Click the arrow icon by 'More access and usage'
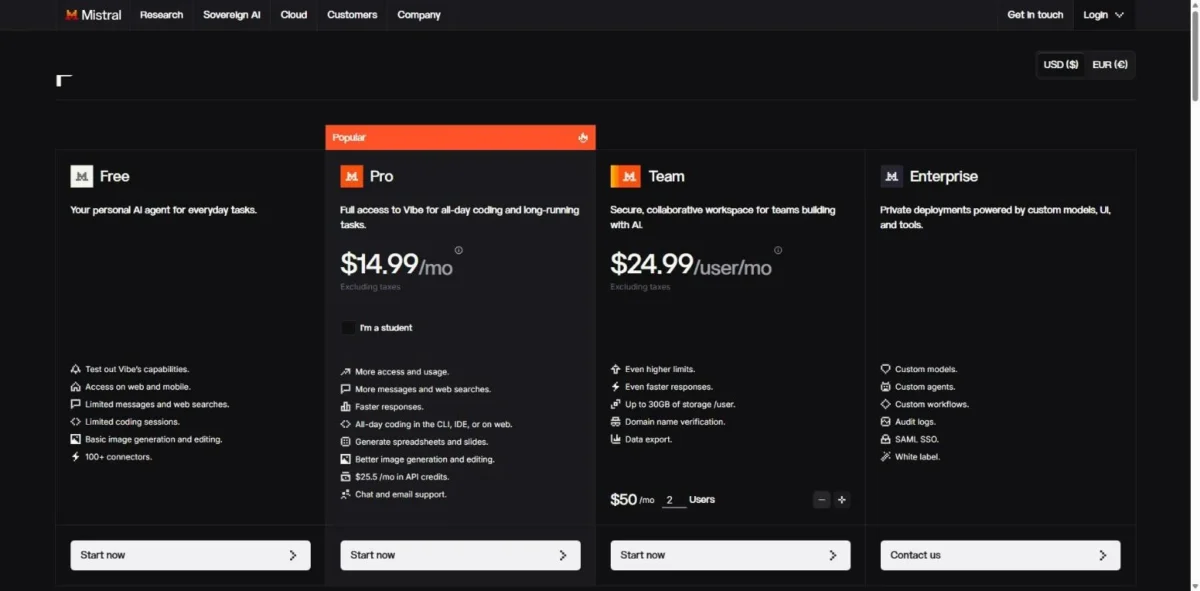Image resolution: width=1200 pixels, height=591 pixels. click(x=346, y=372)
